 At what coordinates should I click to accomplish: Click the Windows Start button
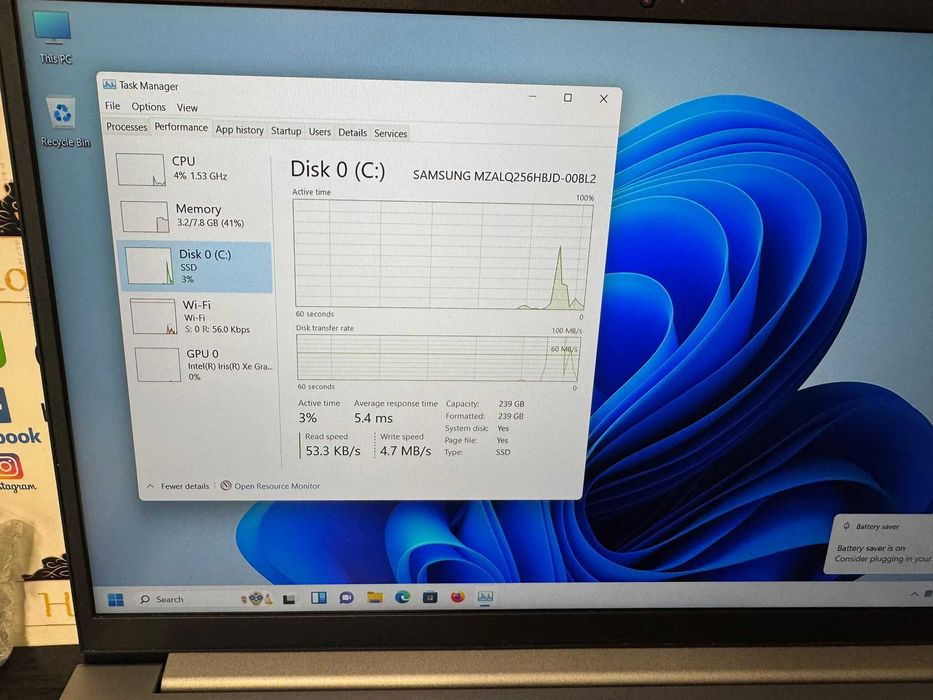(116, 599)
